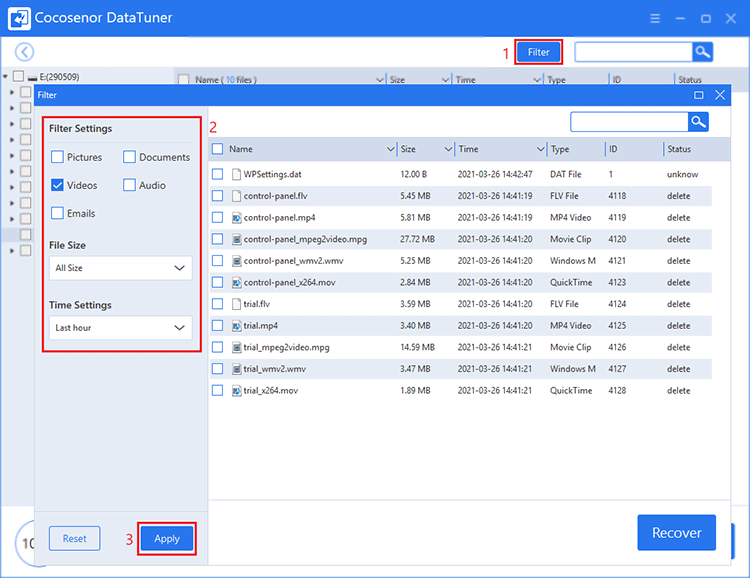The image size is (750, 578).
Task: Collapse the E:(290509) tree node
Action: point(5,77)
